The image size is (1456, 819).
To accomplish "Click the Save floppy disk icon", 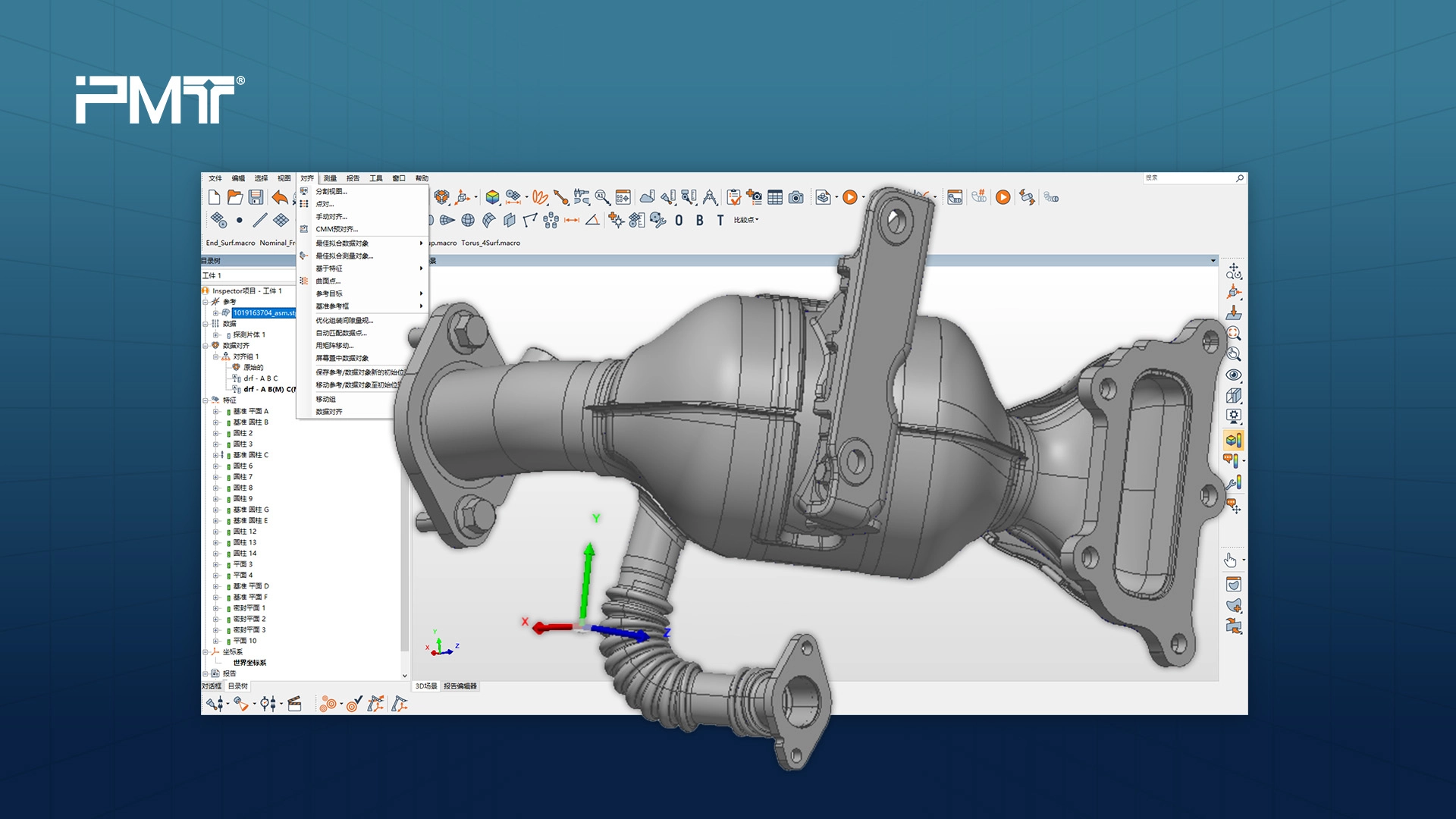I will click(256, 197).
